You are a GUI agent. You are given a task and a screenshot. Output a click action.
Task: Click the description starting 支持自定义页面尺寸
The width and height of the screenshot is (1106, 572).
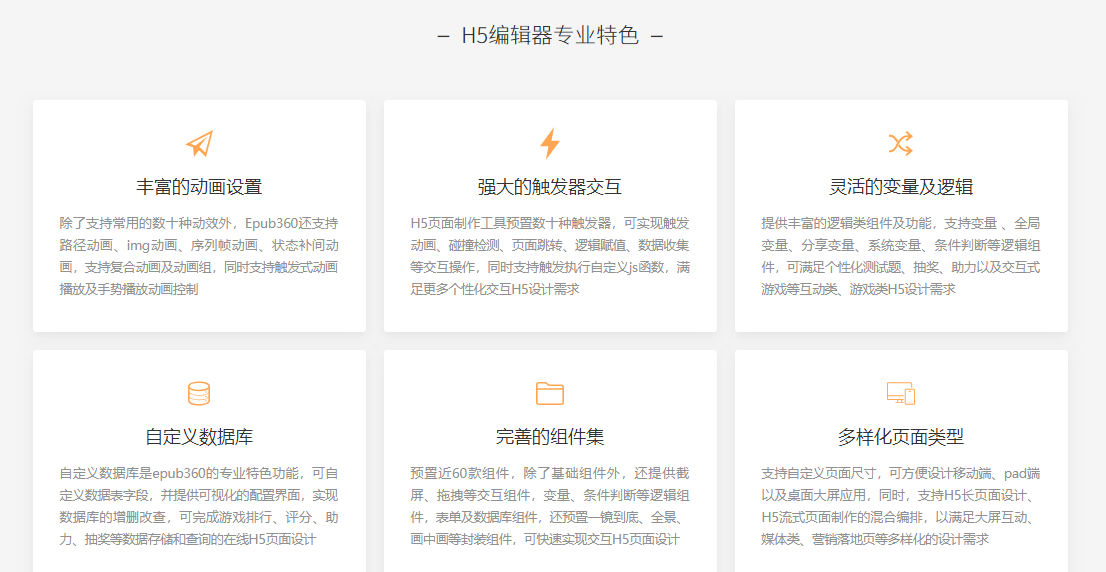coord(901,506)
